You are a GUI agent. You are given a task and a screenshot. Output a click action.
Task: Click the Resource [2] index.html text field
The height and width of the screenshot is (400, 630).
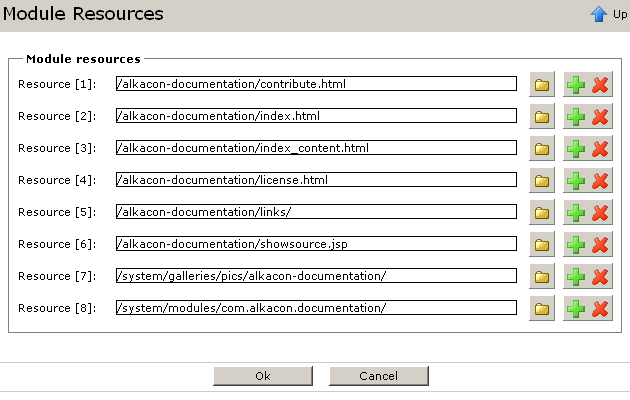point(316,116)
